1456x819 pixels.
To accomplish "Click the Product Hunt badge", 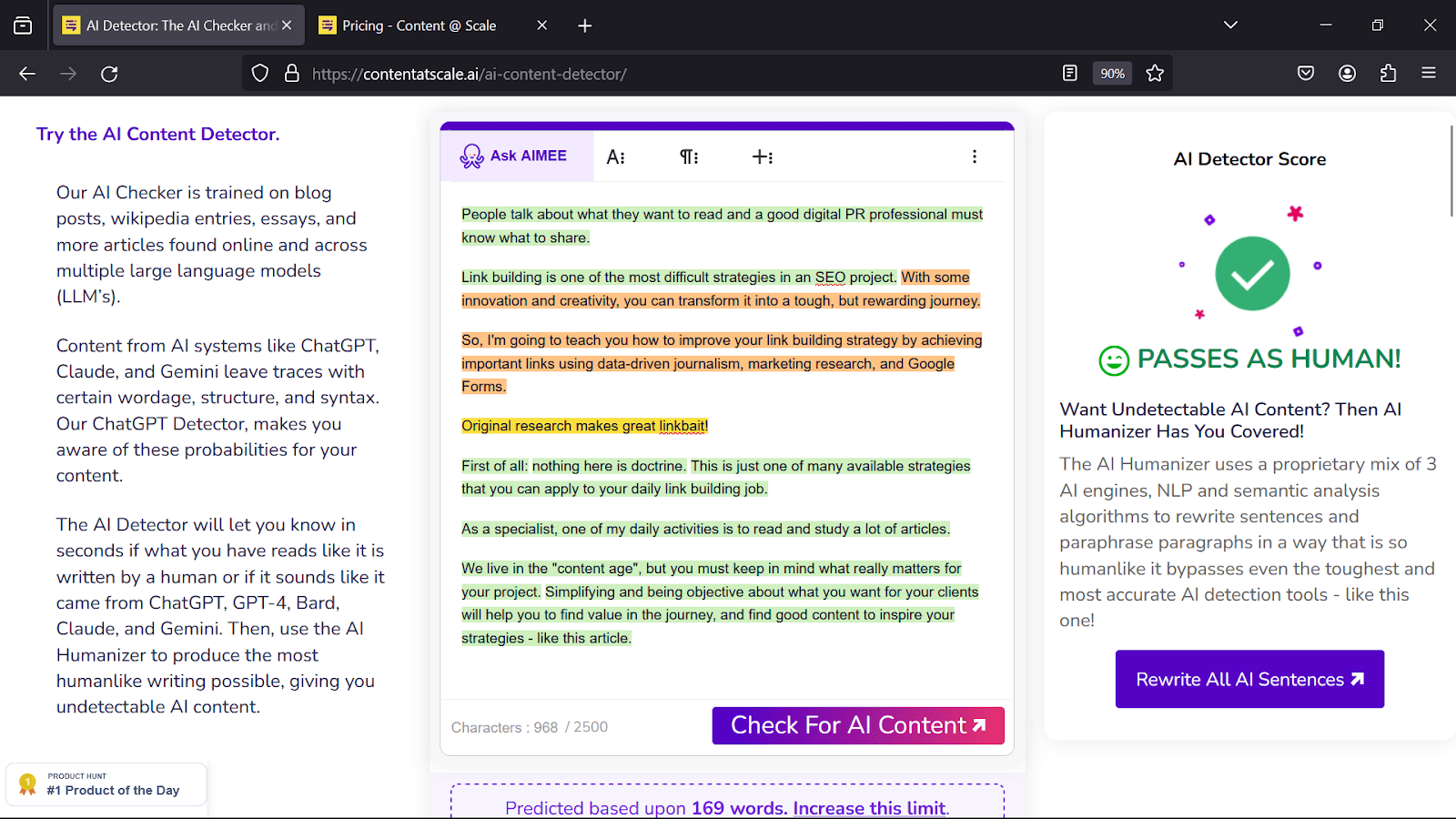I will (x=106, y=784).
